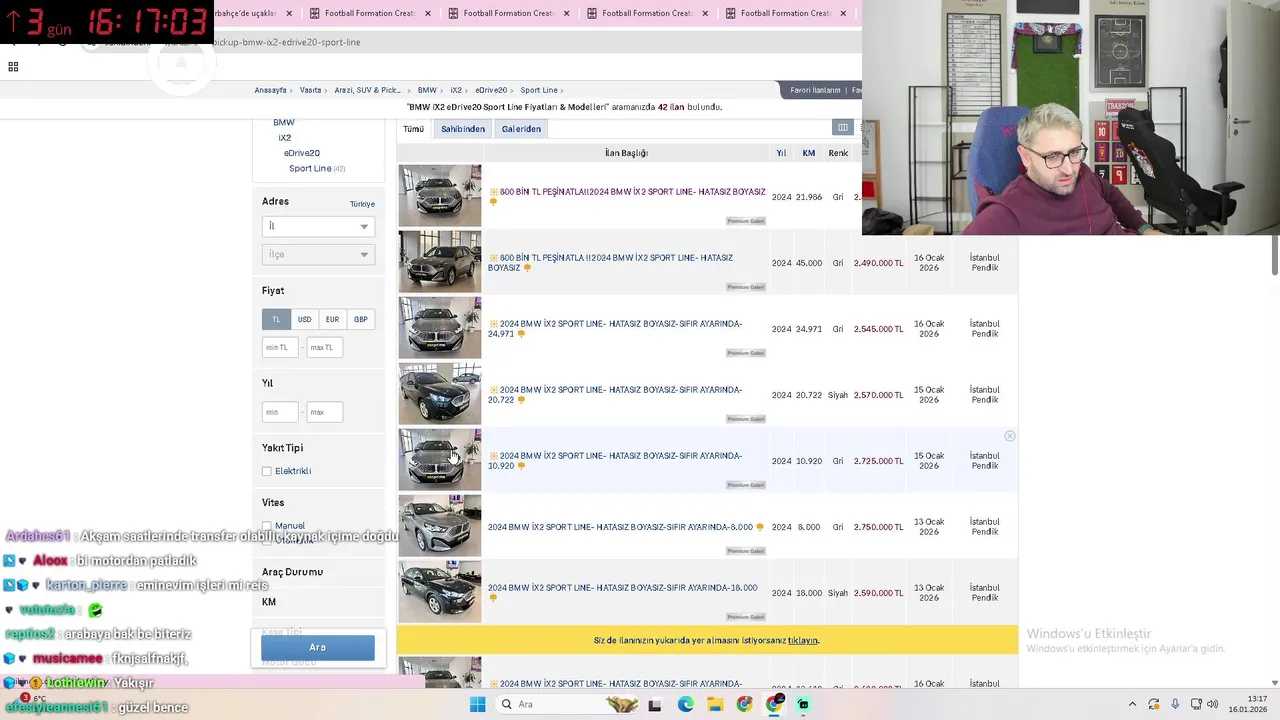
Task: Open the browser apps grid icon
Action: 13,66
